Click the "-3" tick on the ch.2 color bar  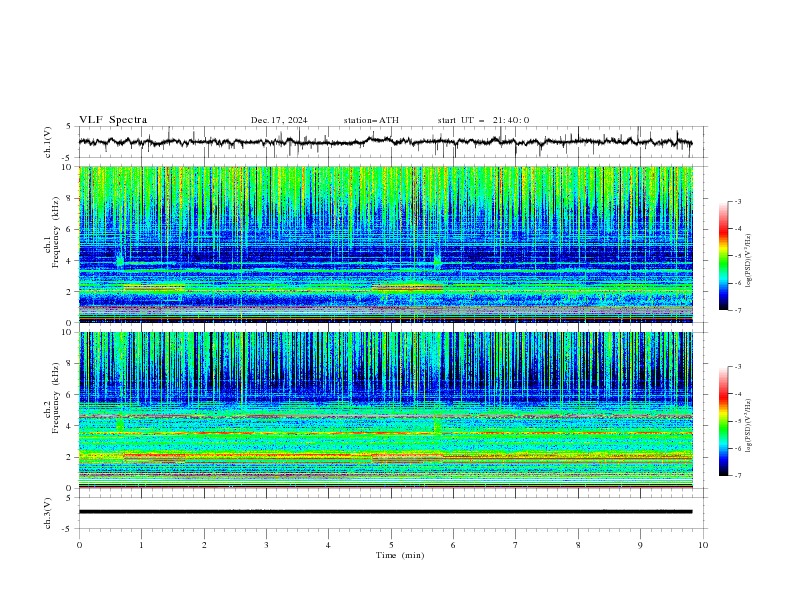pyautogui.click(x=737, y=367)
